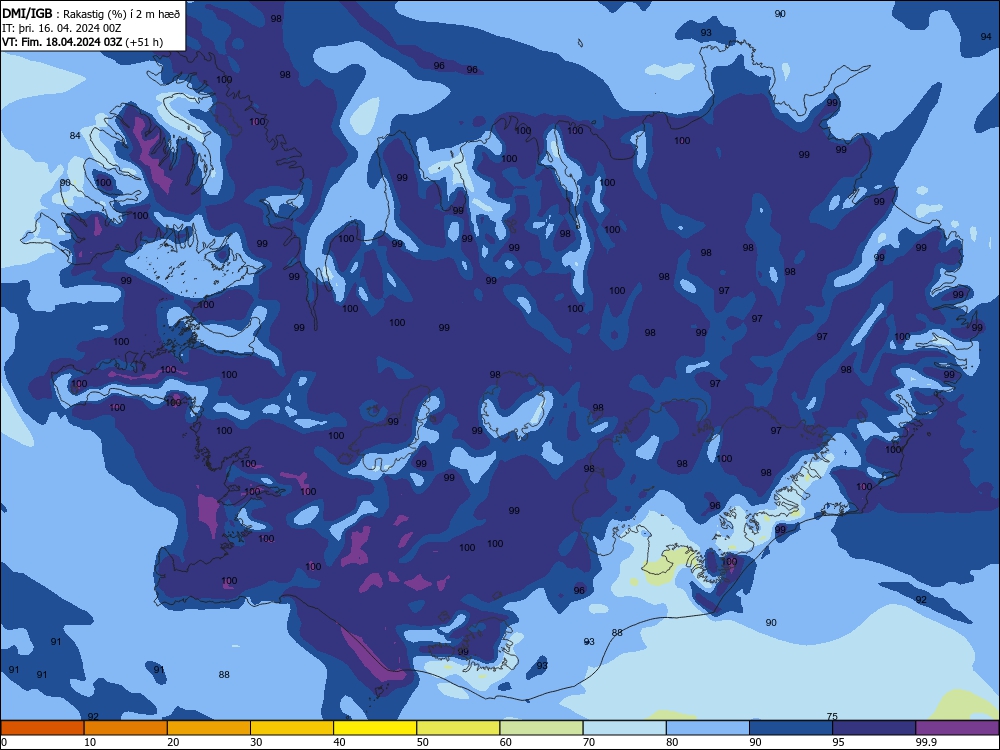Click the legend tick label '30'

pyautogui.click(x=256, y=742)
